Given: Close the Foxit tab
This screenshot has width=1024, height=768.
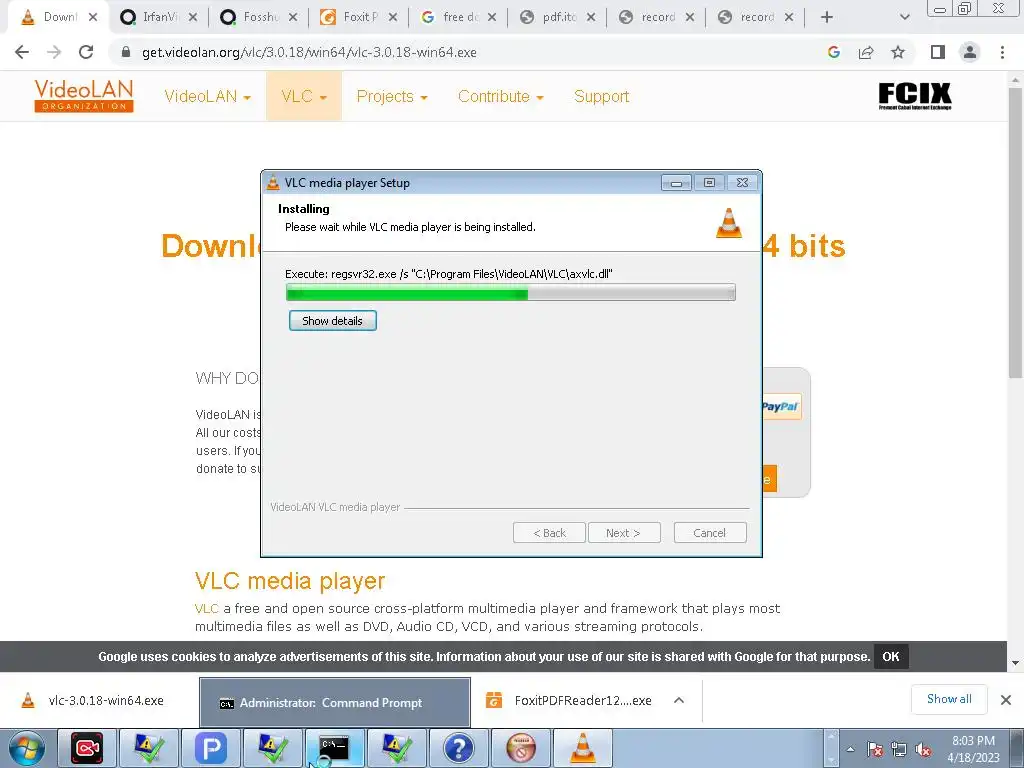Looking at the screenshot, I should (x=392, y=18).
